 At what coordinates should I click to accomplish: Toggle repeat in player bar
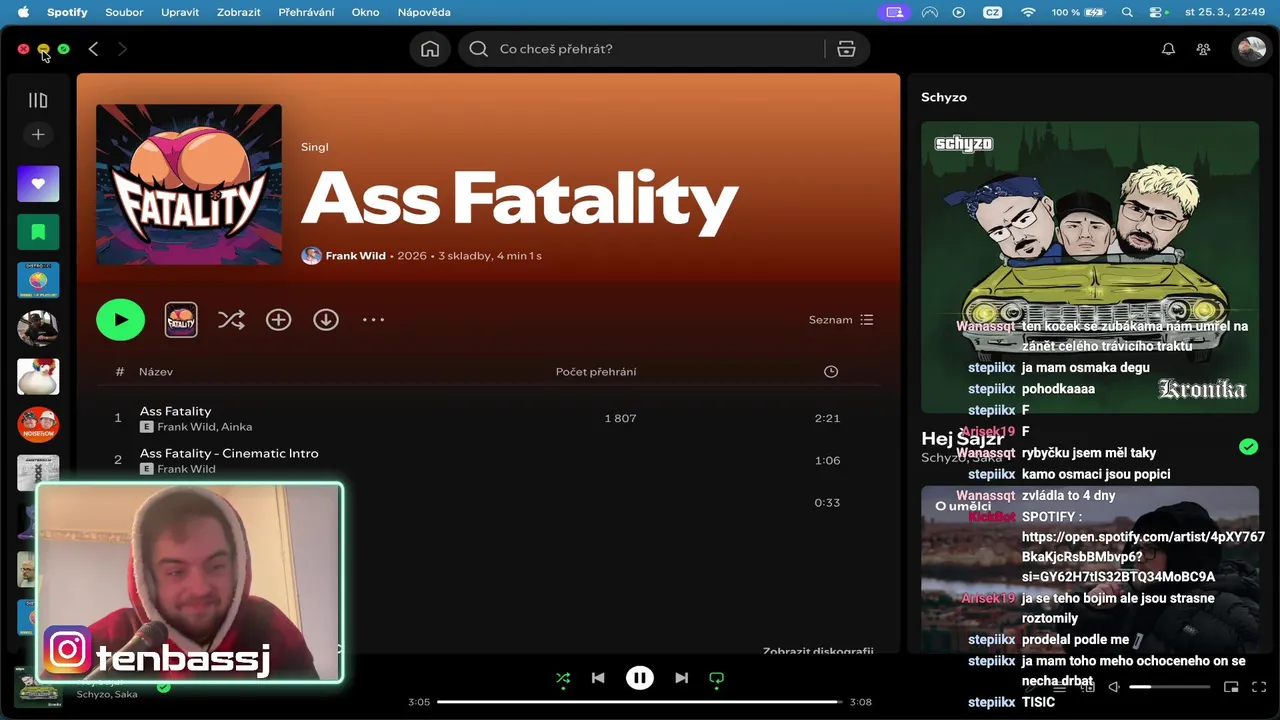pos(716,678)
